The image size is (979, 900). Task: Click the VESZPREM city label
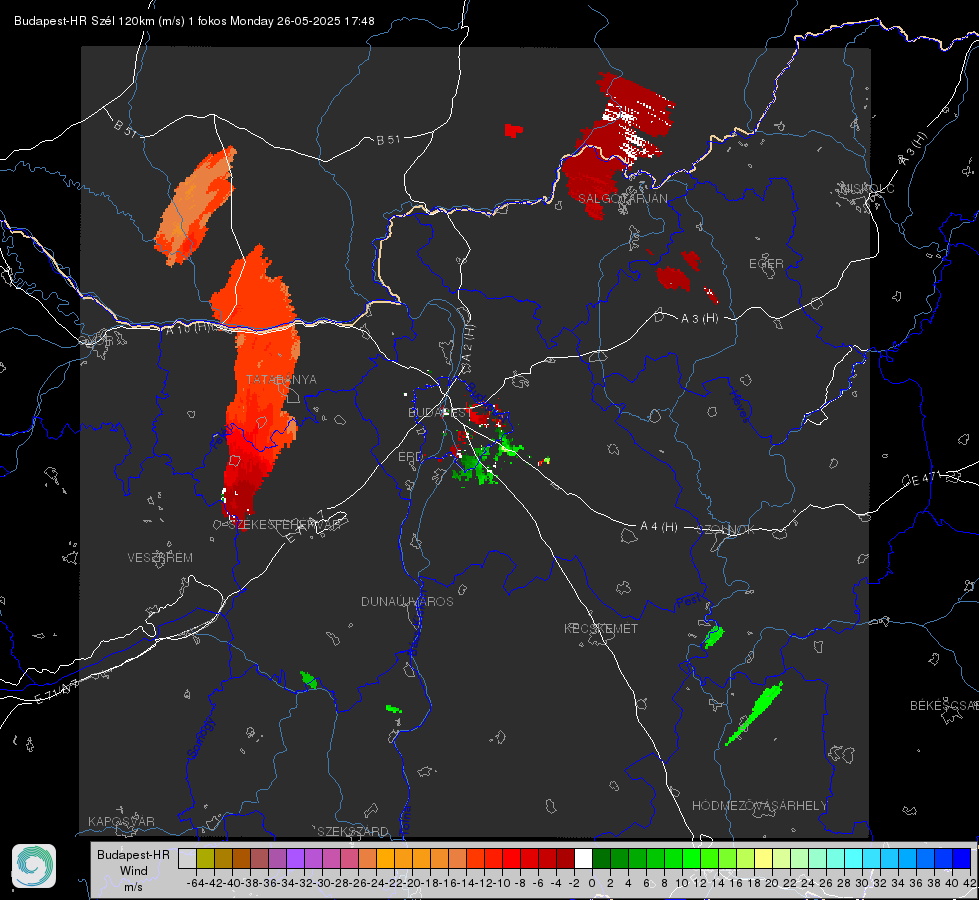[160, 557]
